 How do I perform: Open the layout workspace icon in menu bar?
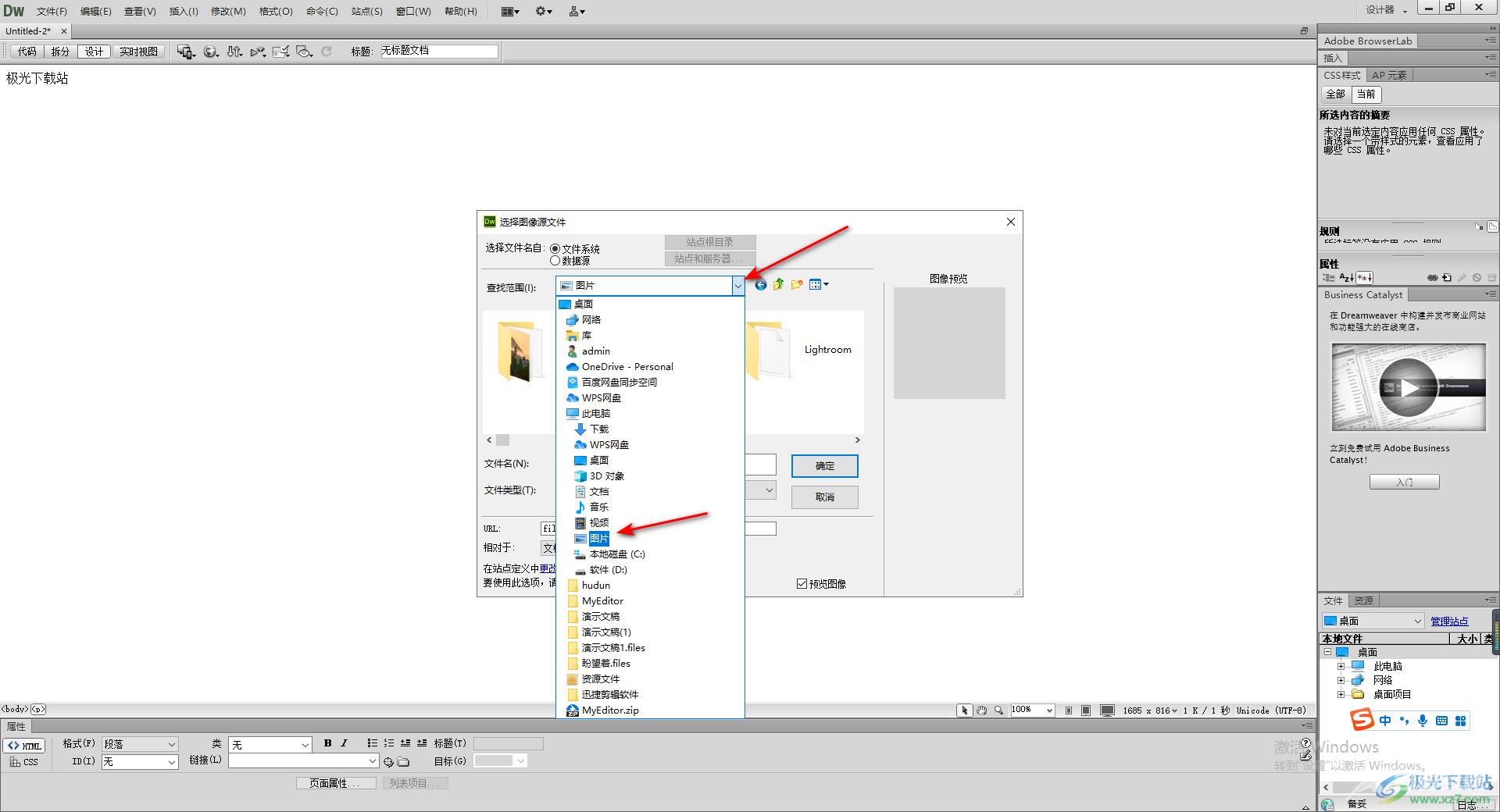(x=510, y=11)
